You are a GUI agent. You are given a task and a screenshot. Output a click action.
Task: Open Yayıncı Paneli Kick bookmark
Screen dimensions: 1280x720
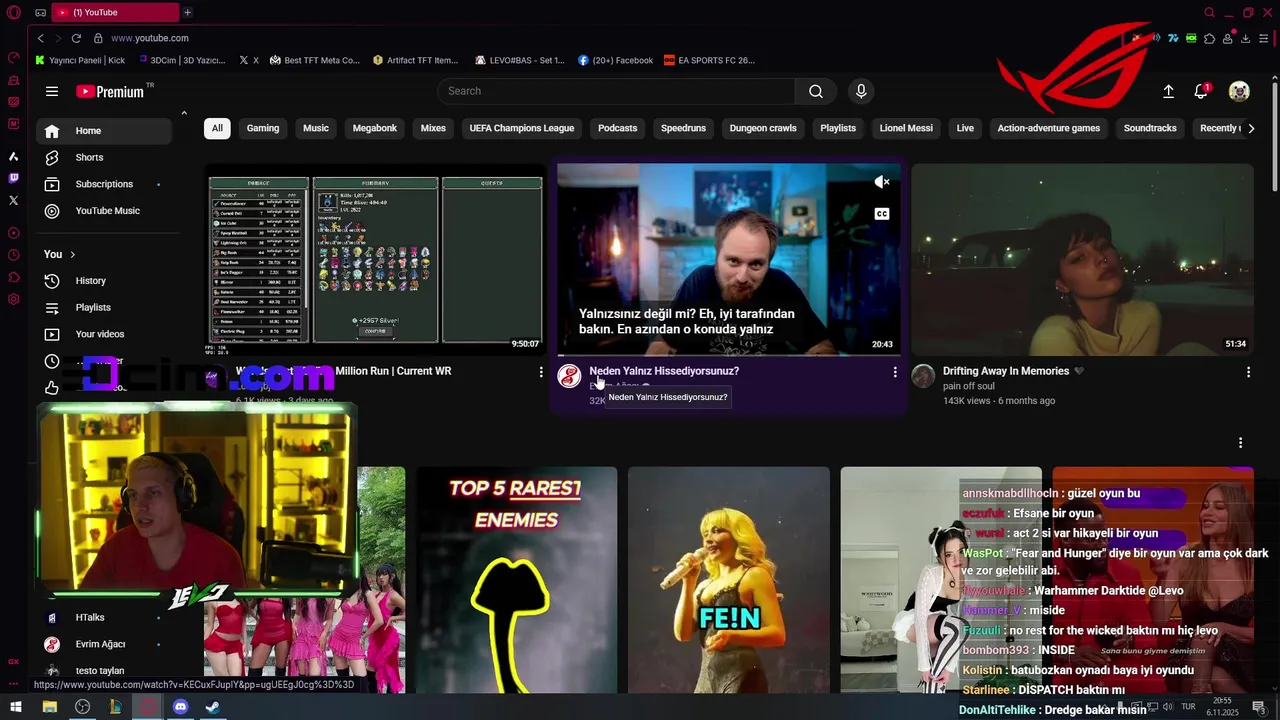pos(80,60)
